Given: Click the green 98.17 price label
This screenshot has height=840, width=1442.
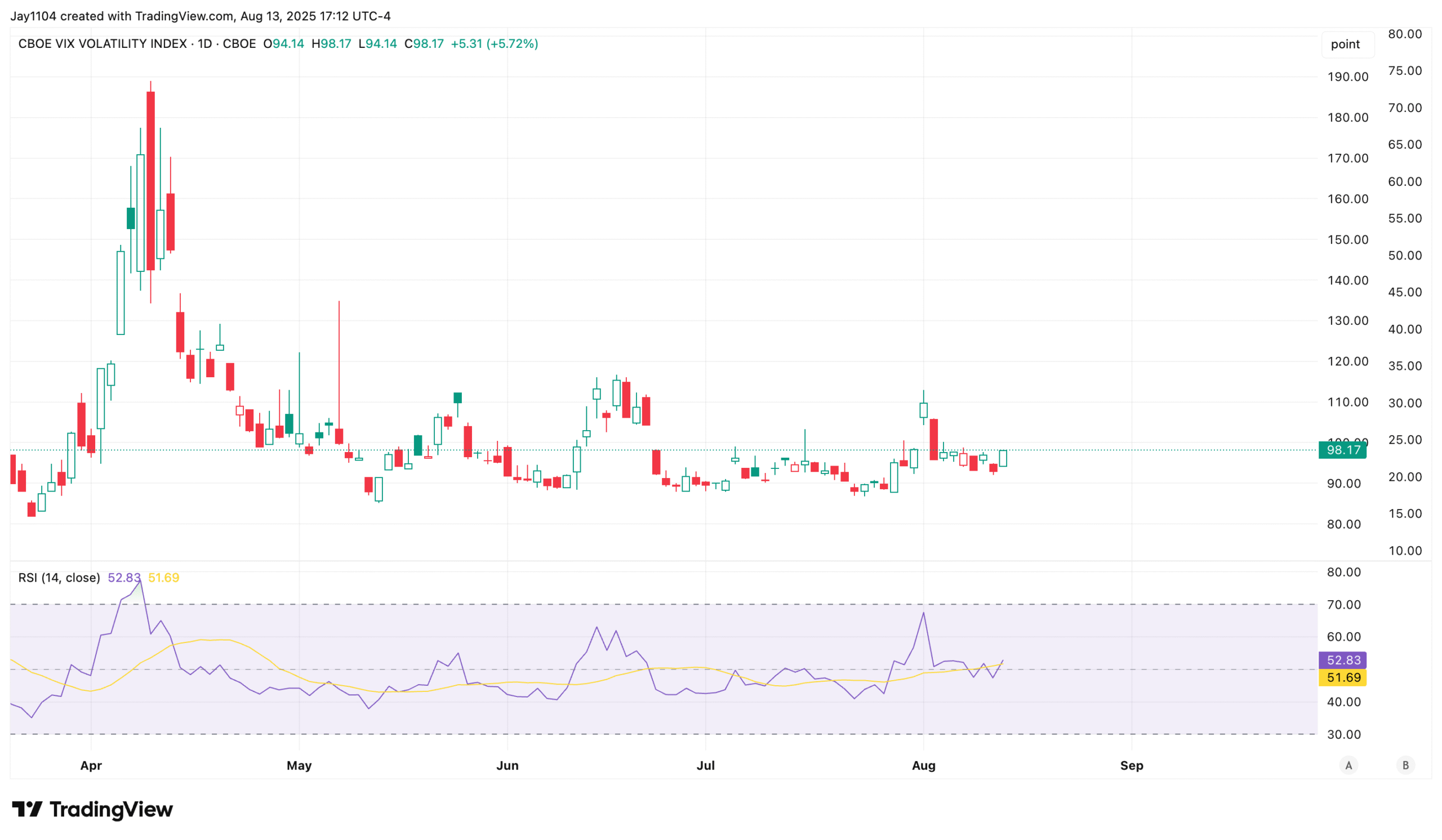Looking at the screenshot, I should pos(1342,450).
